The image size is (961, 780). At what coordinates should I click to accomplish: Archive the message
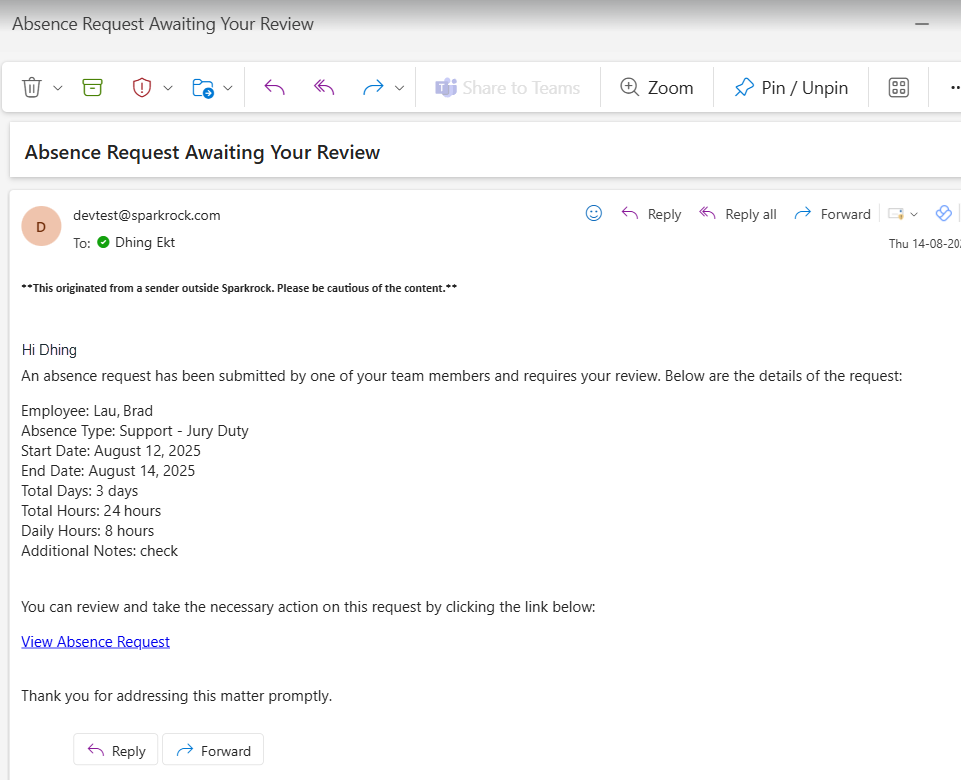coord(92,87)
